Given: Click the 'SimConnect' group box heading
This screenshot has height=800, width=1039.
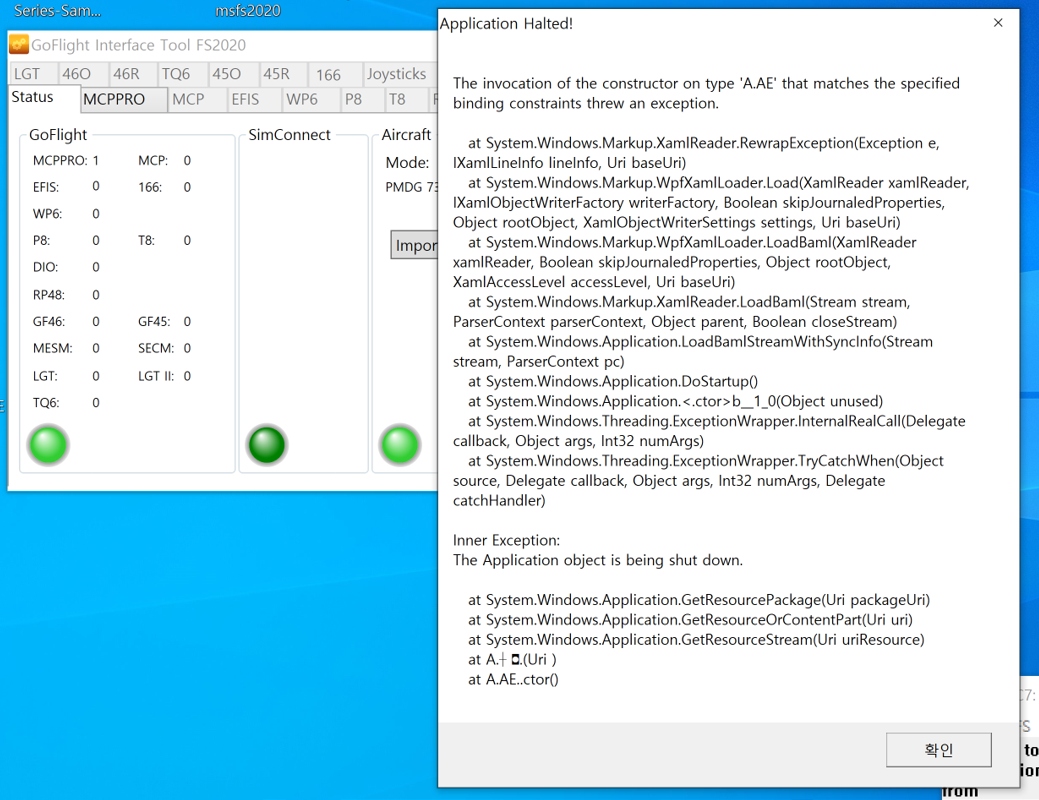Looking at the screenshot, I should tap(290, 135).
